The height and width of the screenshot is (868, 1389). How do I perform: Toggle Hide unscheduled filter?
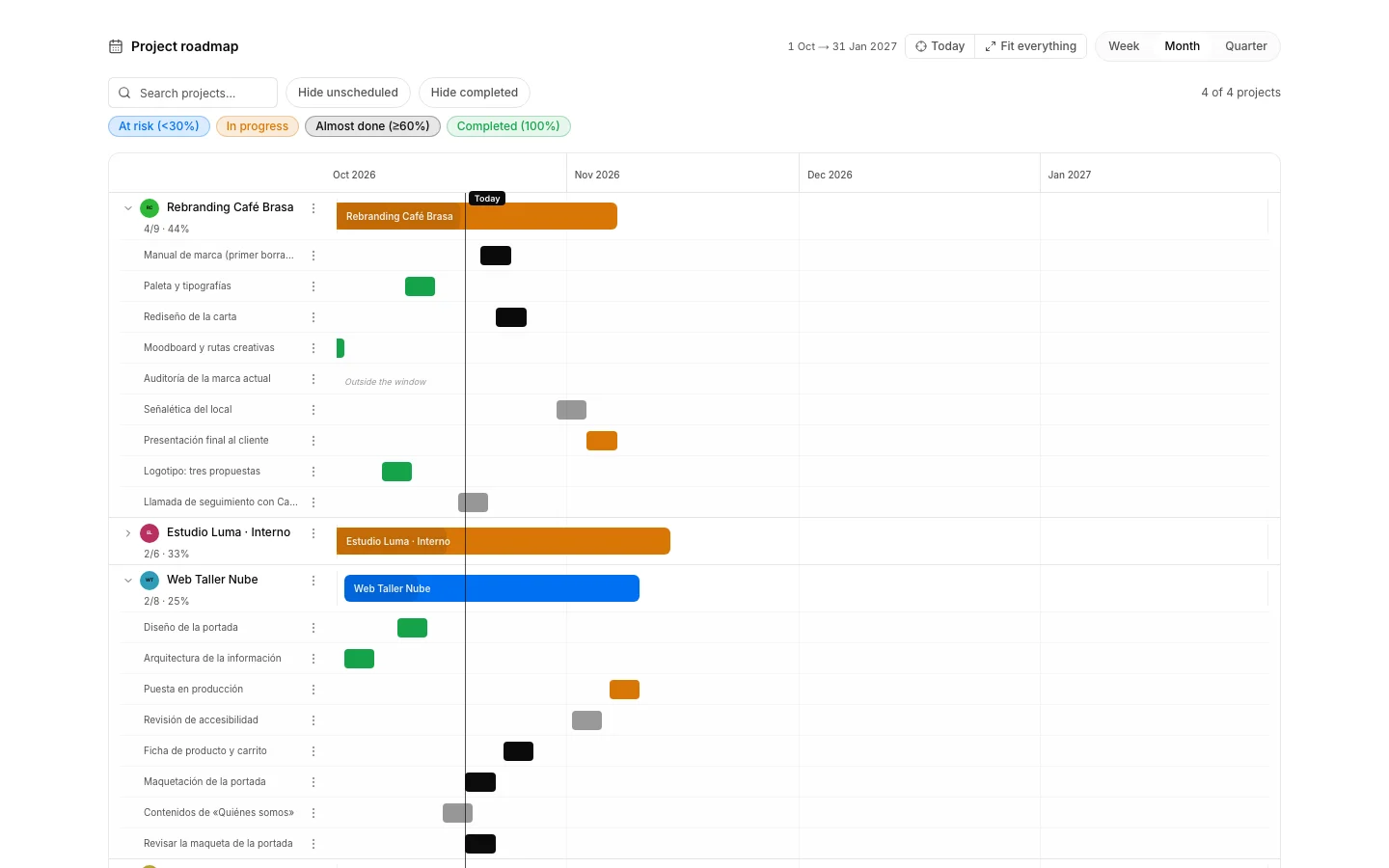coord(348,93)
